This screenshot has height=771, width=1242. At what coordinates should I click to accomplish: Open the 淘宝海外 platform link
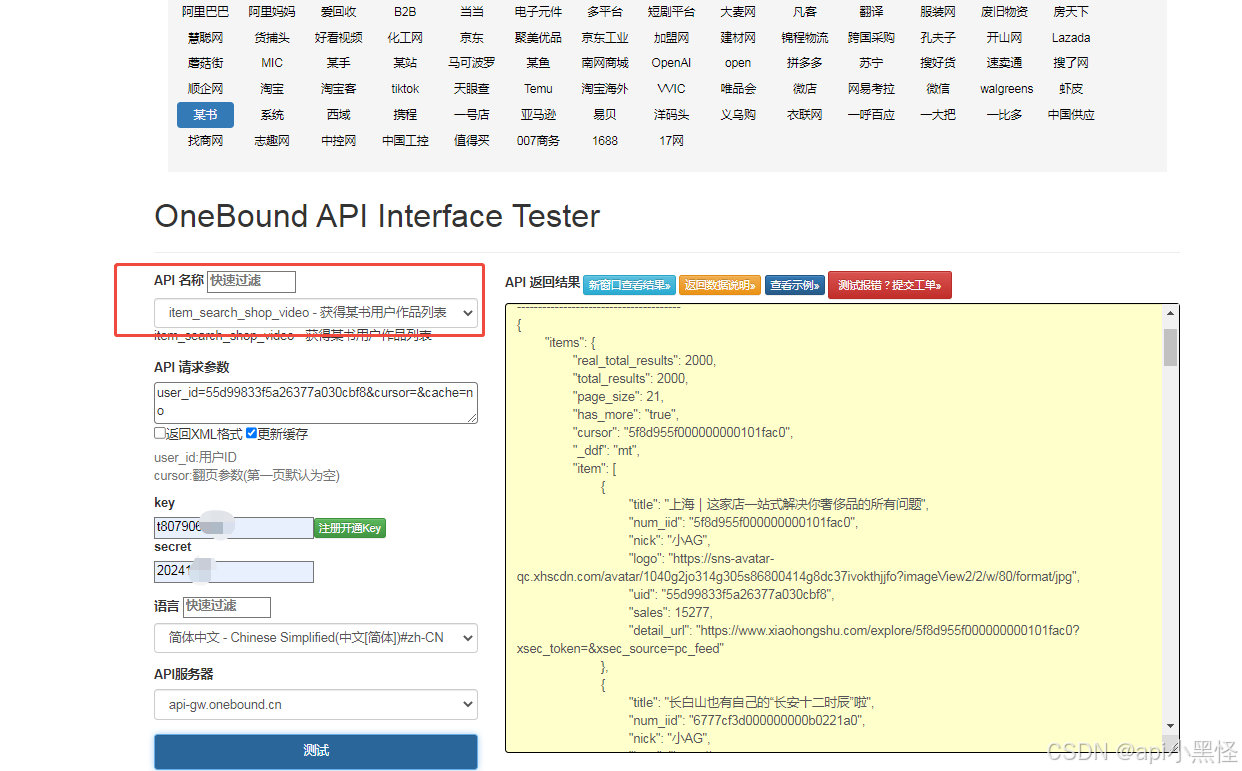pyautogui.click(x=605, y=89)
